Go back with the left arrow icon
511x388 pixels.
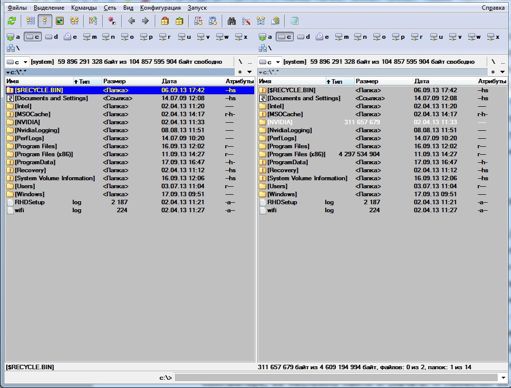[132, 21]
